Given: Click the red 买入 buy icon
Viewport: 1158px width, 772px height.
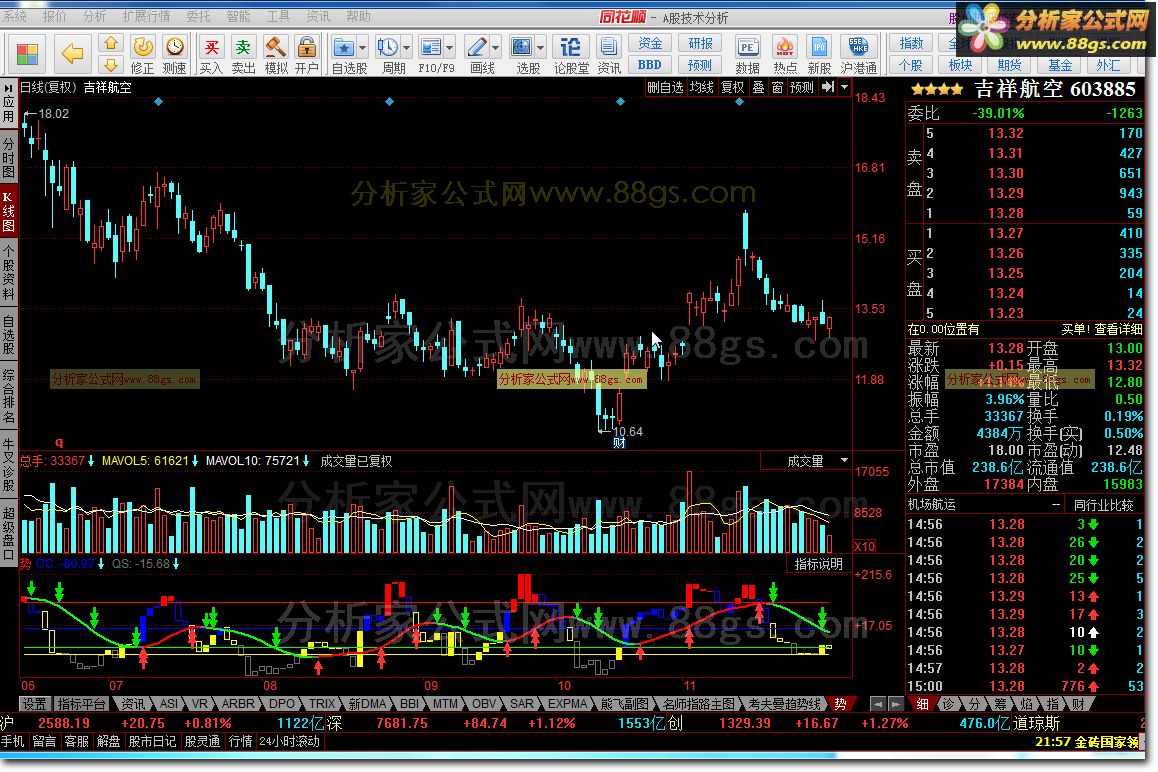Looking at the screenshot, I should 211,47.
